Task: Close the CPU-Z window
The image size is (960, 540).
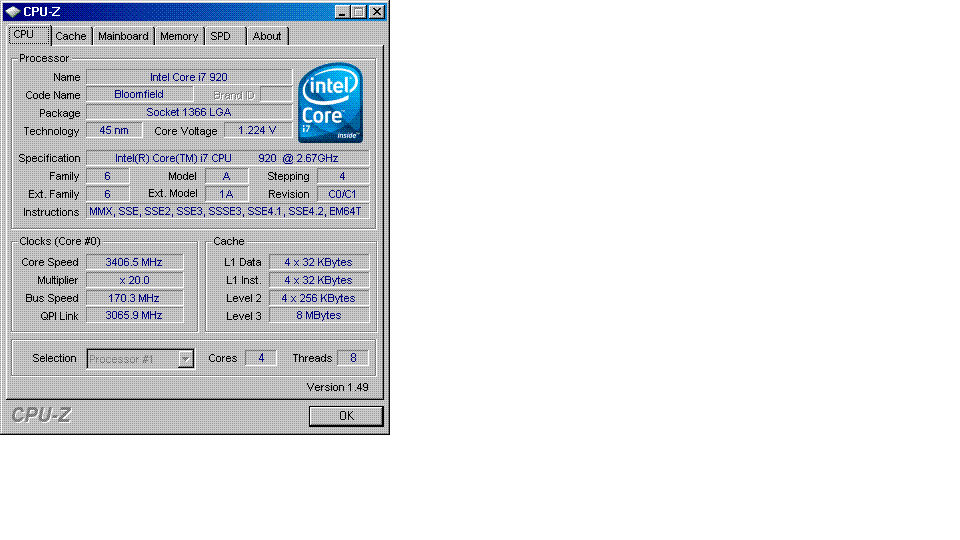Action: pos(377,12)
